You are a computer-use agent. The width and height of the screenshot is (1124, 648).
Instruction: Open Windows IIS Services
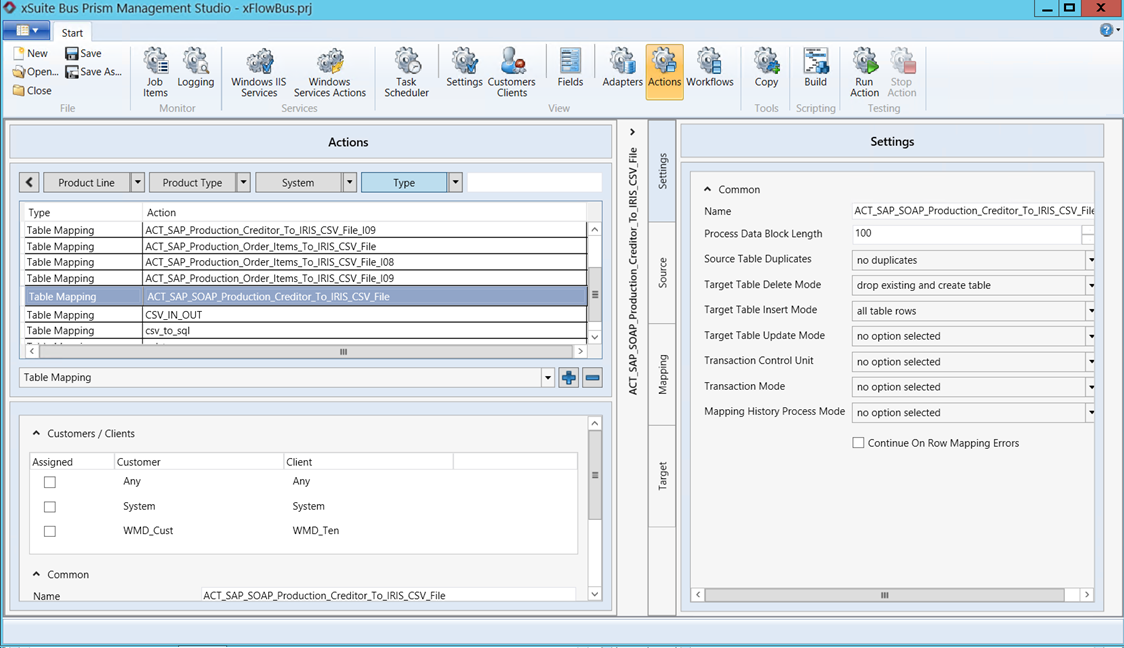[258, 72]
